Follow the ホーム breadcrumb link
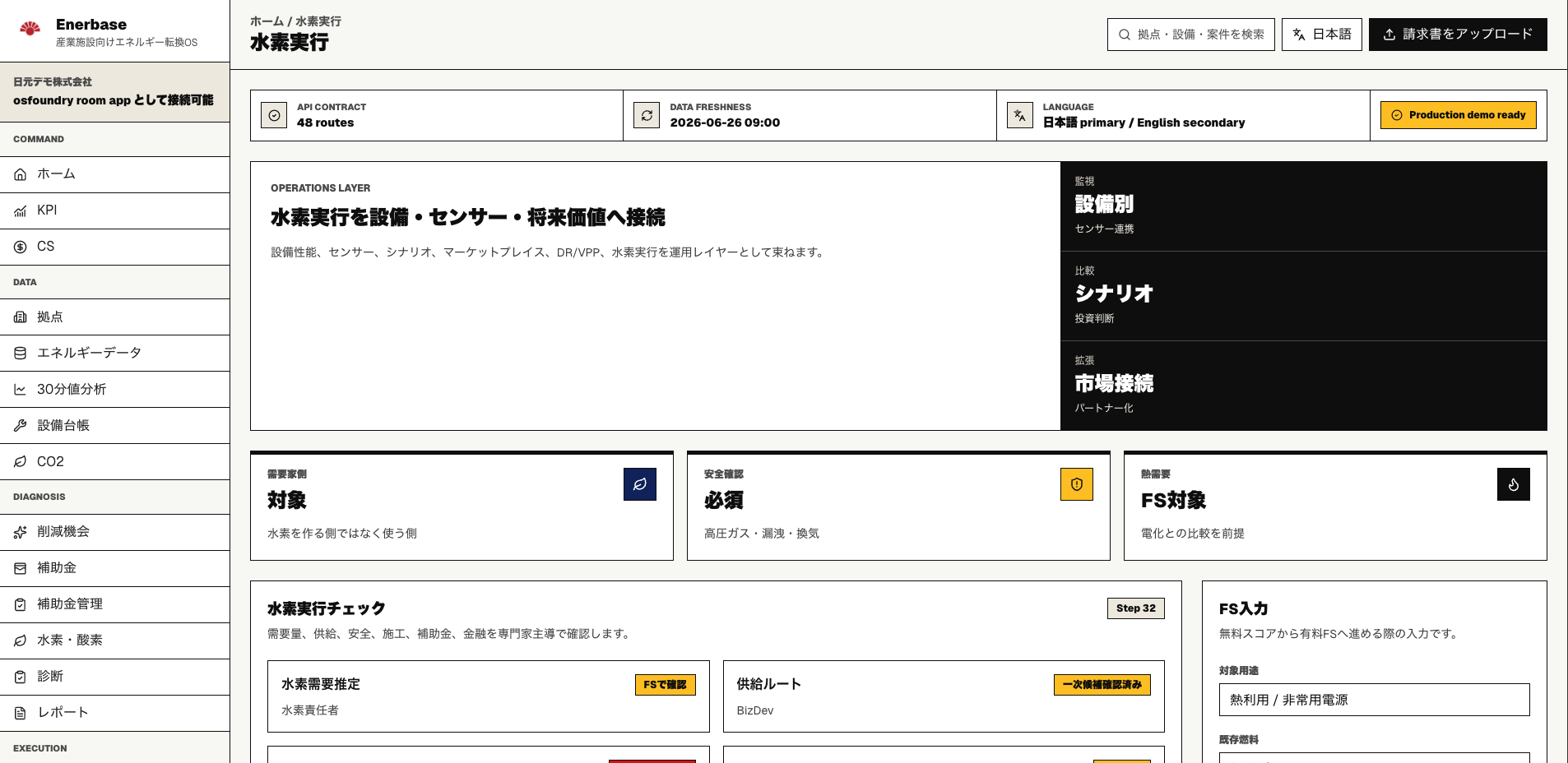This screenshot has height=763, width=1568. click(x=267, y=21)
